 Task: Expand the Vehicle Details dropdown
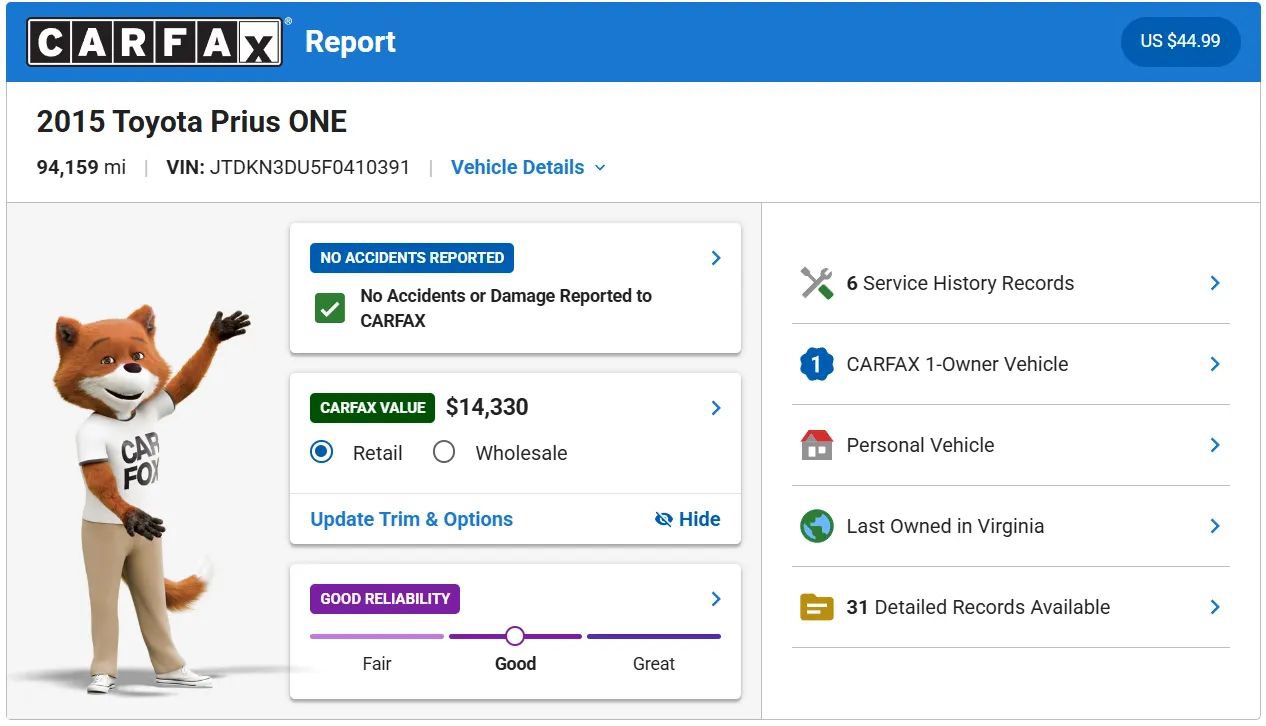coord(528,167)
